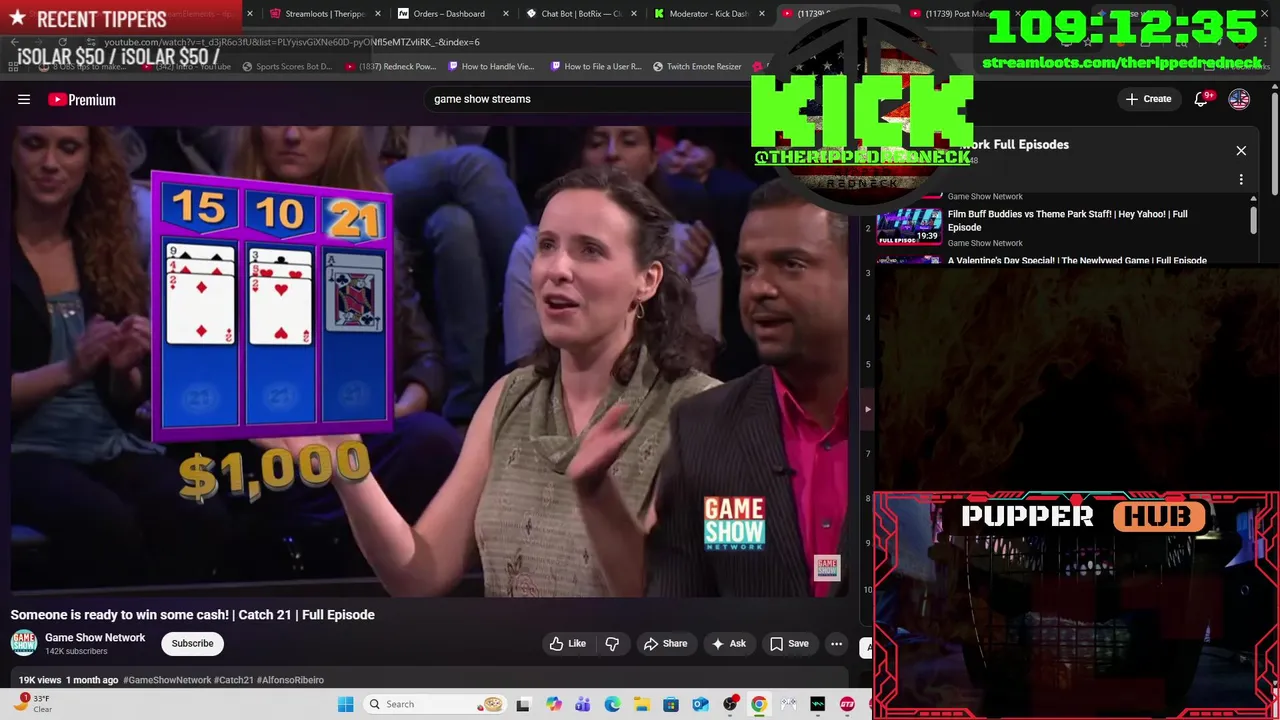Open more actions ellipsis beside Save

pos(836,644)
